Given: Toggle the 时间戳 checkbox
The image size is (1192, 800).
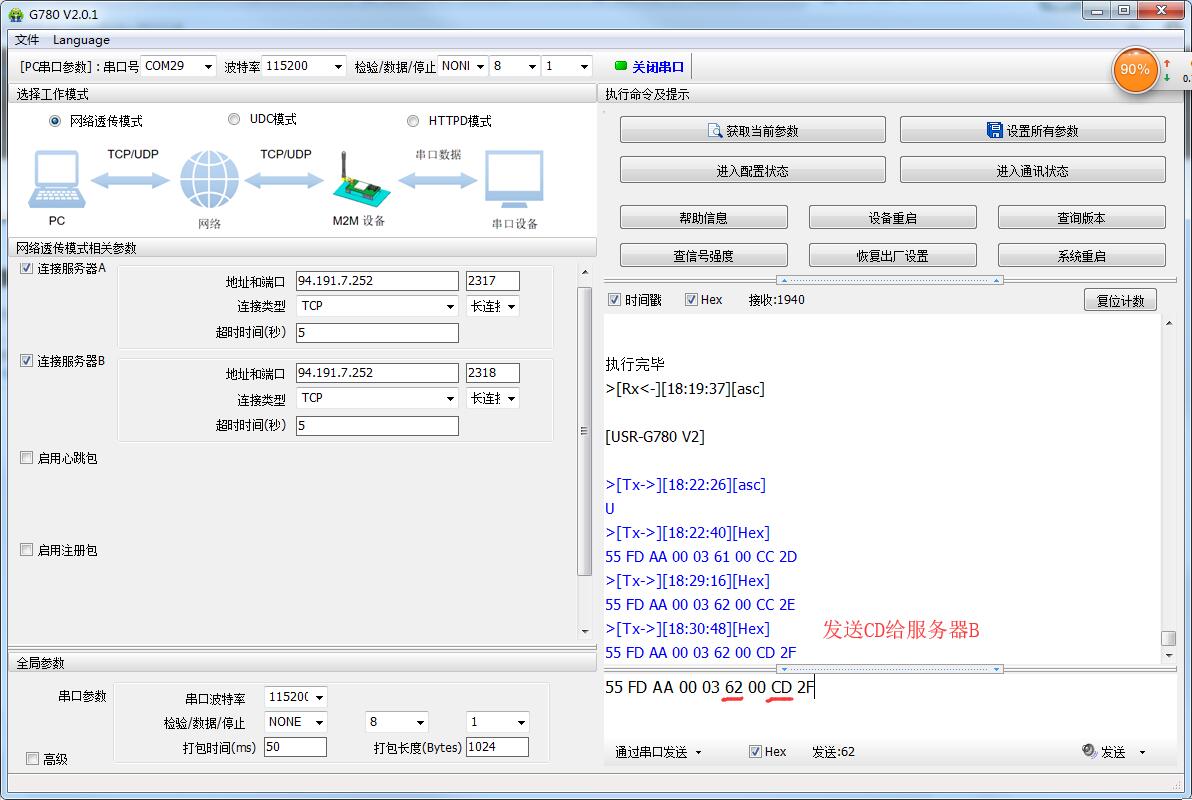Looking at the screenshot, I should pos(615,299).
